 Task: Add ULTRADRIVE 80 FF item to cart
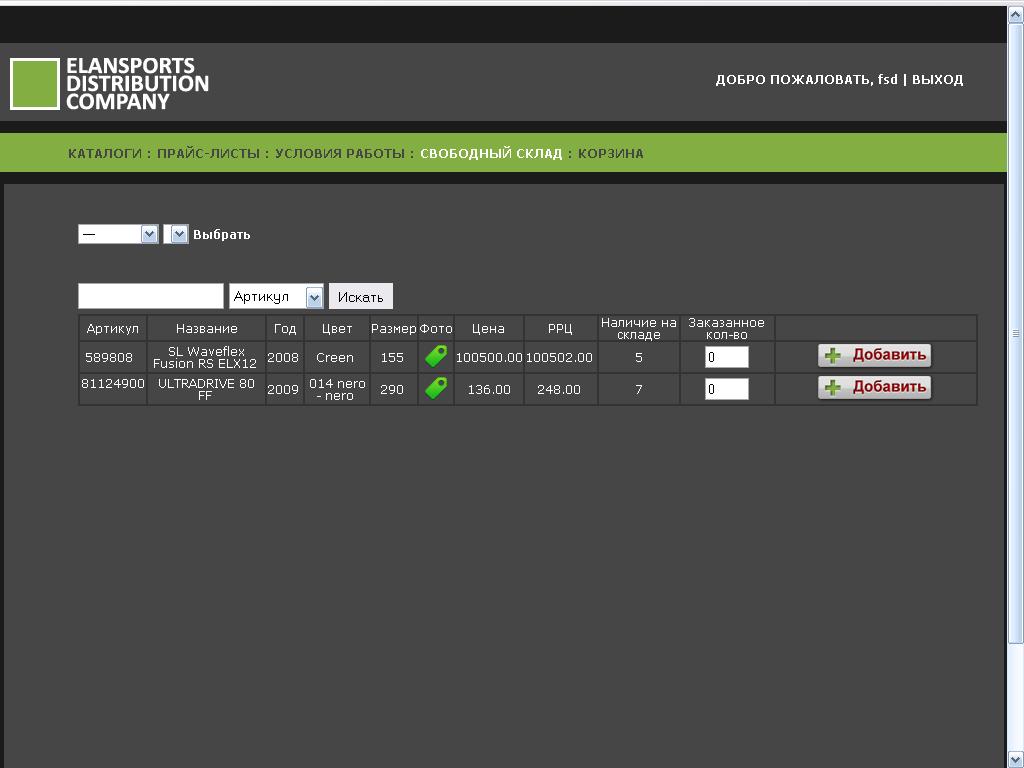[x=874, y=387]
